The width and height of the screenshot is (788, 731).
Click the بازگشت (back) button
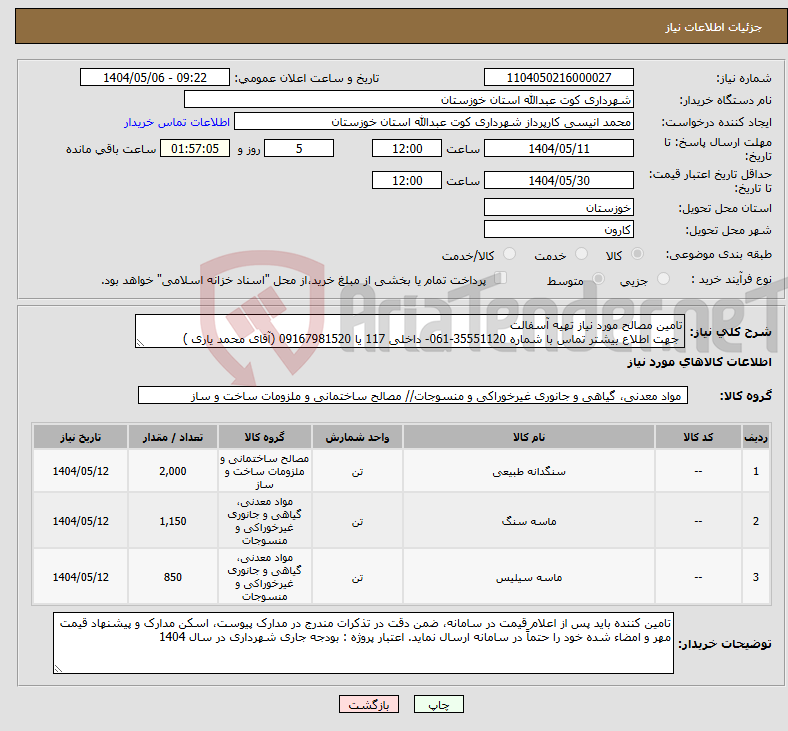pos(369,704)
